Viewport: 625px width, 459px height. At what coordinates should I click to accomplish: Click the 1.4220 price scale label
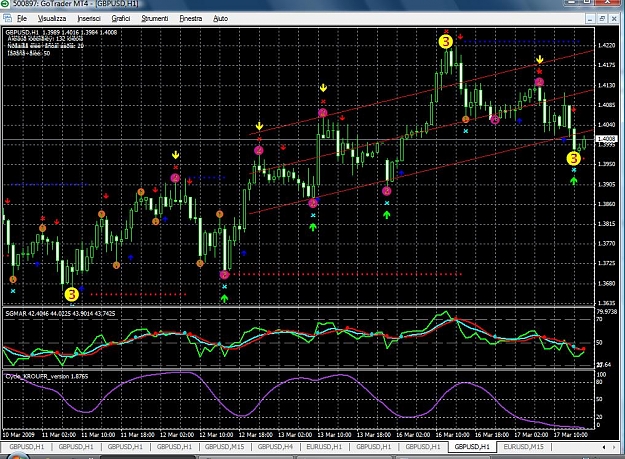(x=606, y=45)
